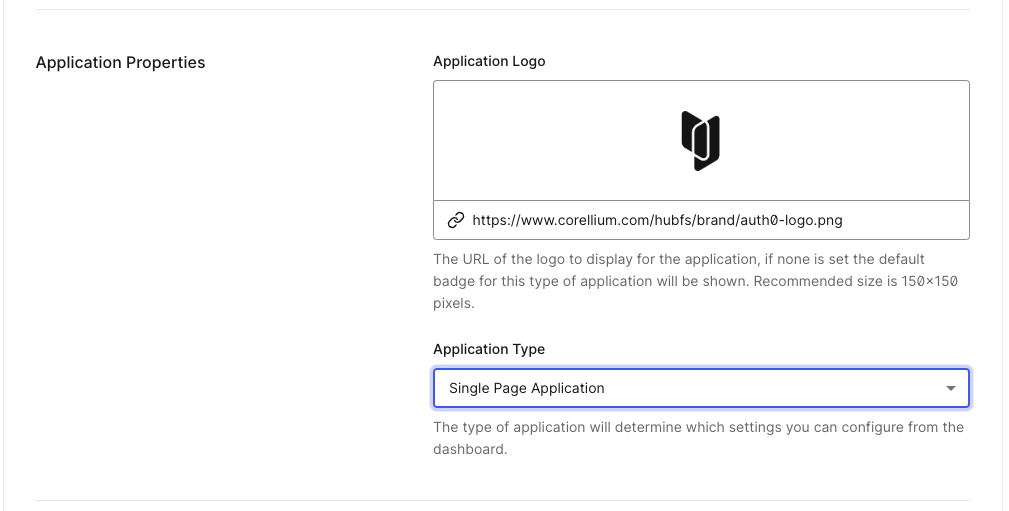Click the application type help description text
Image resolution: width=1009 pixels, height=511 pixels.
698,438
